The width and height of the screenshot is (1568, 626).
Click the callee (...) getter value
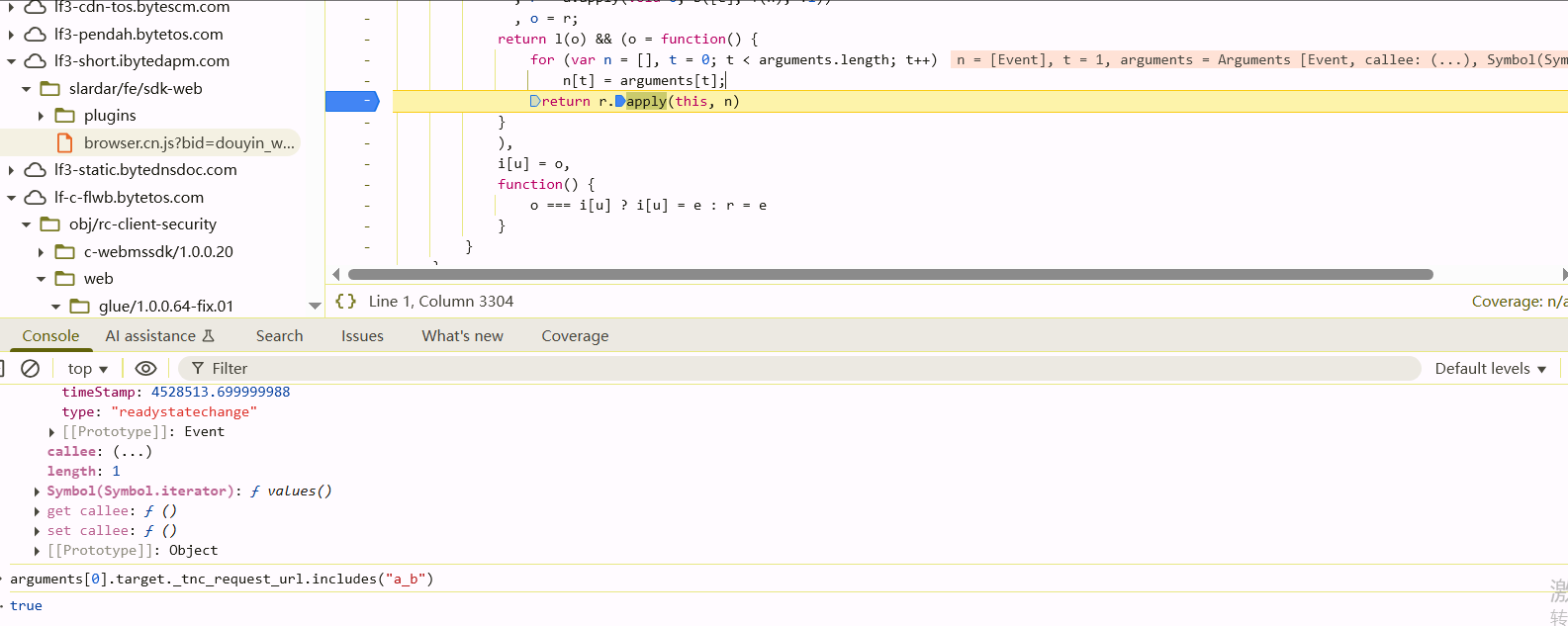point(133,452)
